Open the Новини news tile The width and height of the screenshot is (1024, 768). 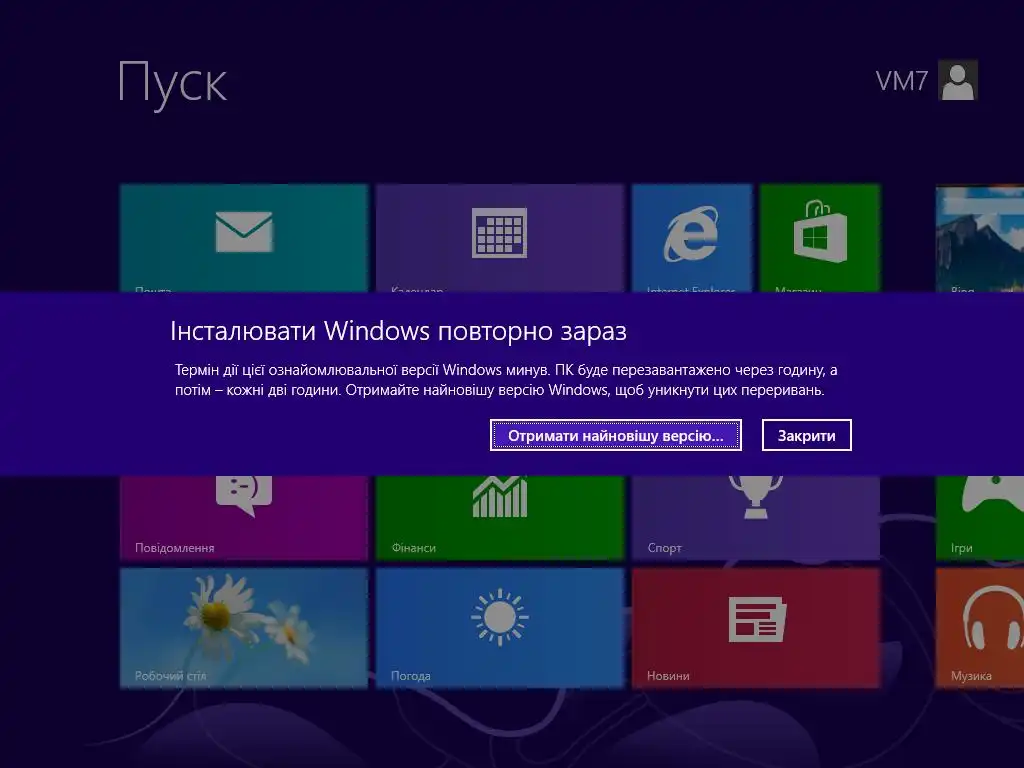pyautogui.click(x=756, y=628)
